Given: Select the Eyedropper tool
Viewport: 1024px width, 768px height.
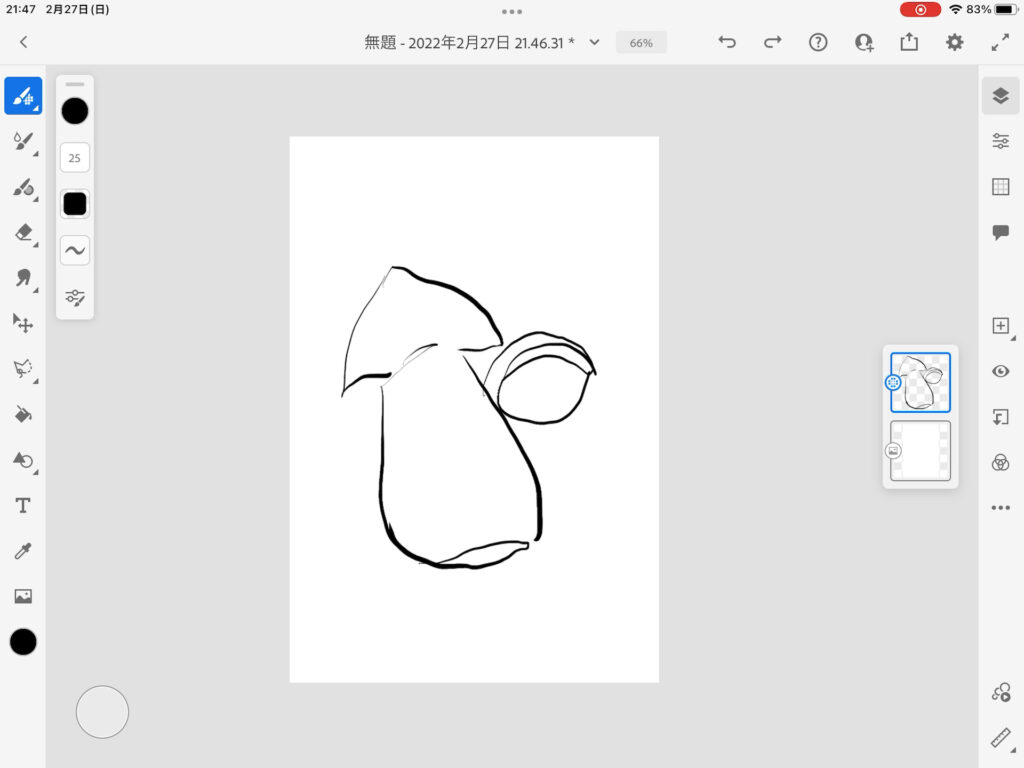Looking at the screenshot, I should click(23, 551).
